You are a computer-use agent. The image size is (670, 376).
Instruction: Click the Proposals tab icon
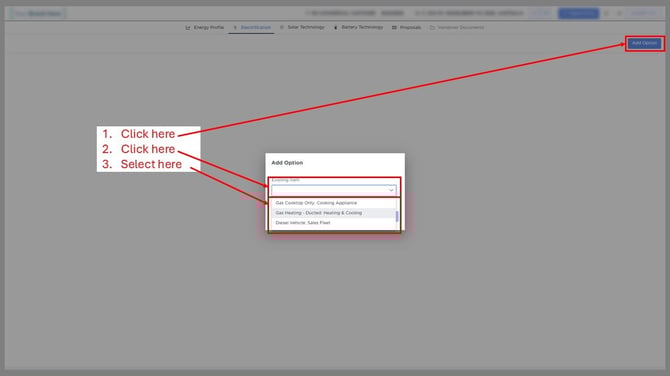[x=394, y=27]
